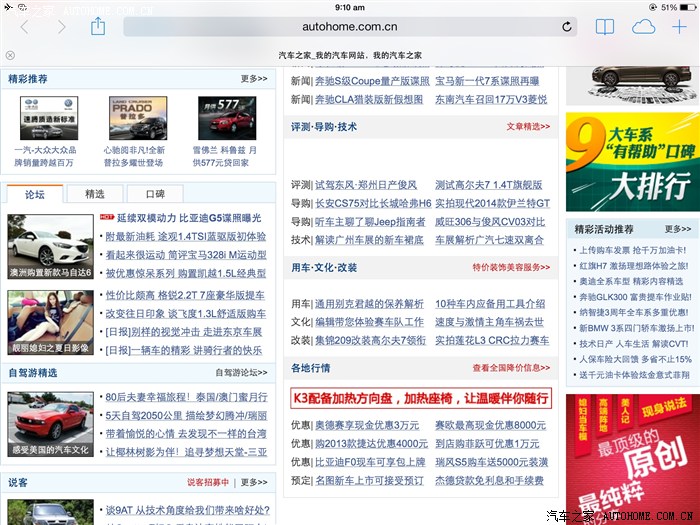The width and height of the screenshot is (700, 525).
Task: Open the Share sheet icon
Action: (98, 26)
